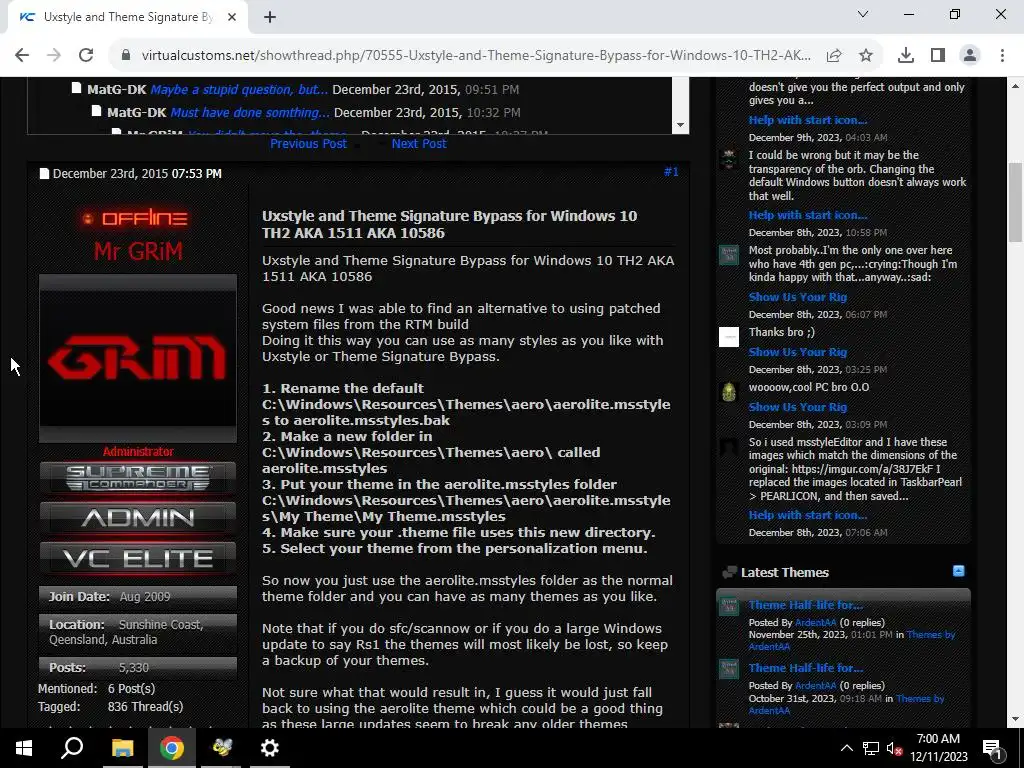Viewport: 1024px width, 768px height.
Task: Click the Supreme Commander rank badge
Action: [138, 478]
